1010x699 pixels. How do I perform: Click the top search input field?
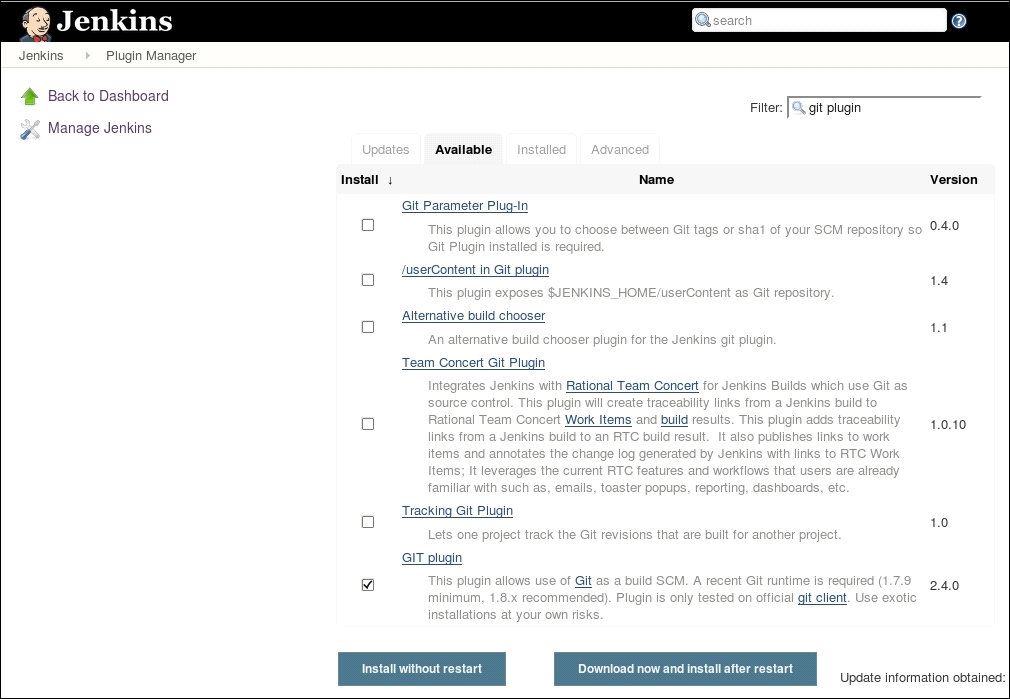point(825,21)
